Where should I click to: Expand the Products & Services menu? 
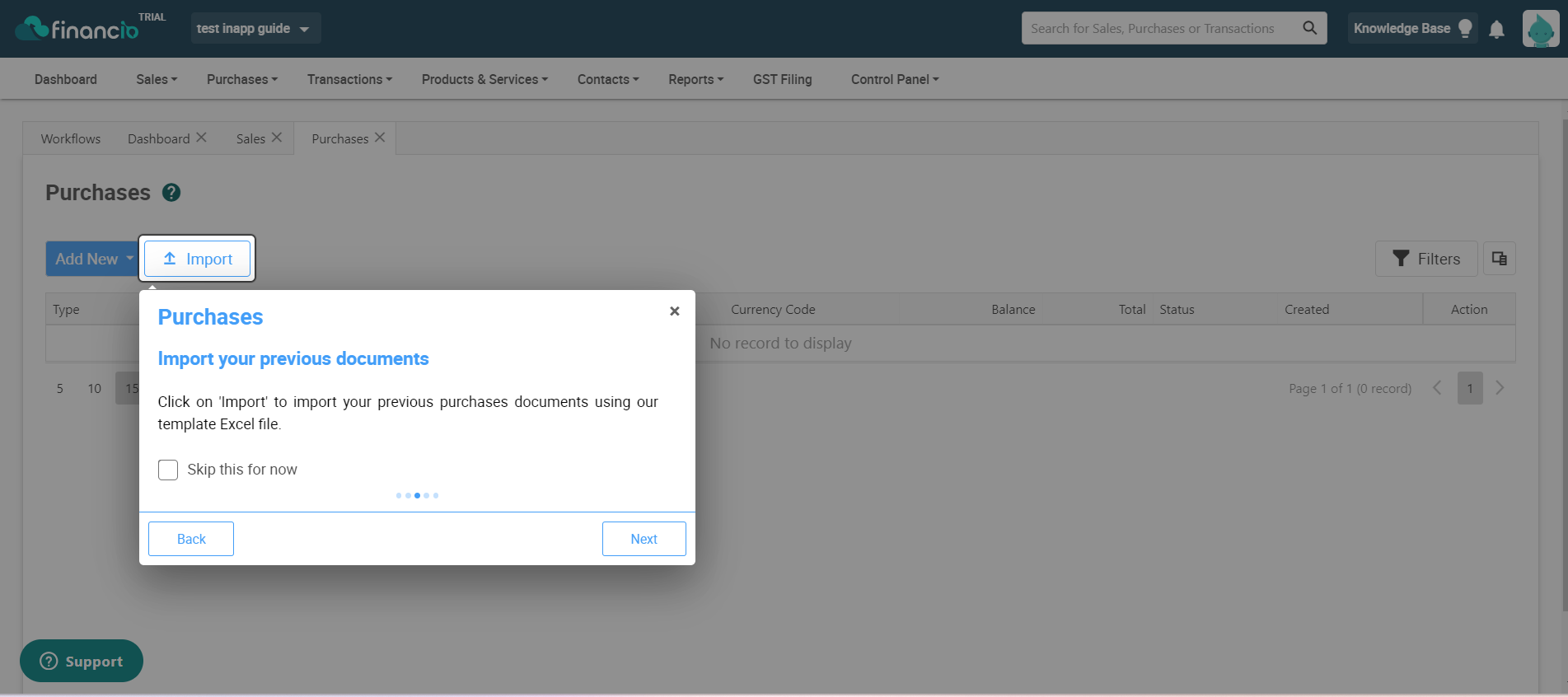coord(484,79)
